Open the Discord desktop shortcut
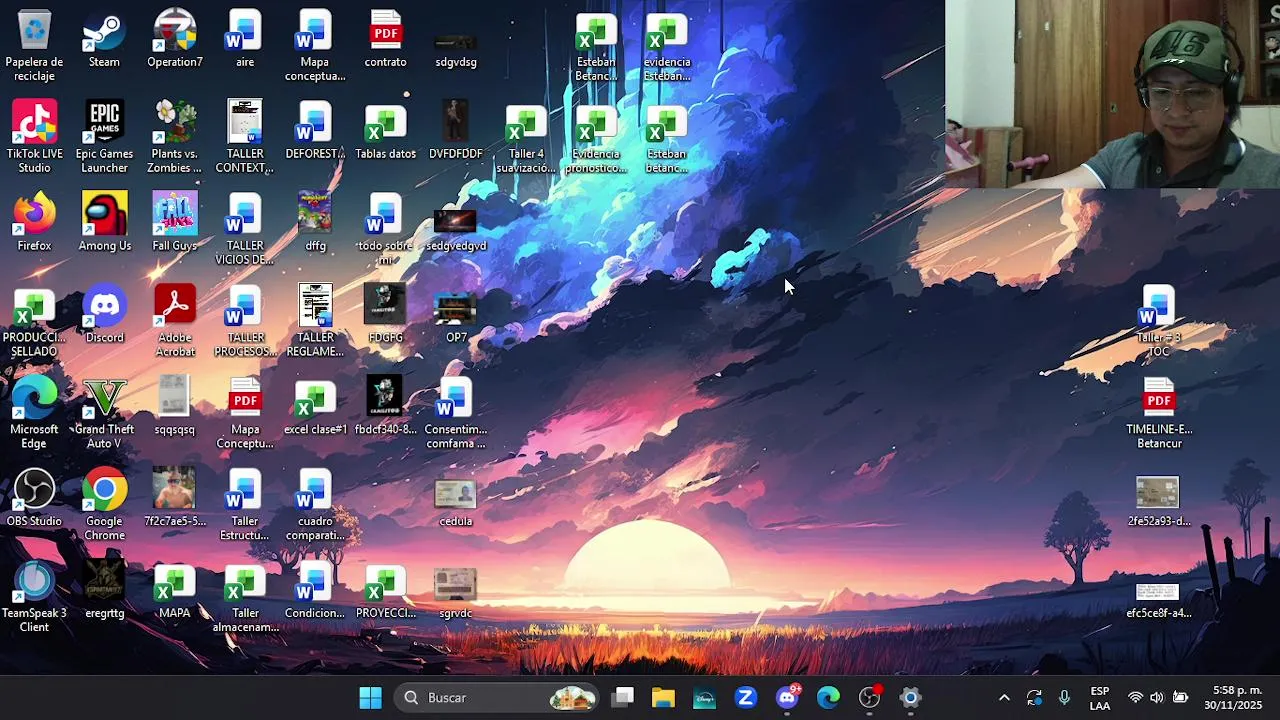Viewport: 1280px width, 720px height. coord(104,314)
